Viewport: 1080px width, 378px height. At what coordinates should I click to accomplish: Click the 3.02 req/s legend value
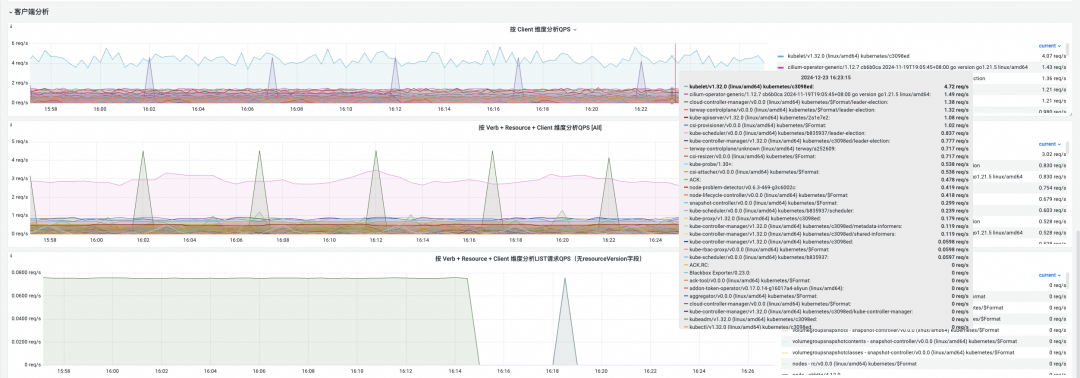[x=1054, y=154]
